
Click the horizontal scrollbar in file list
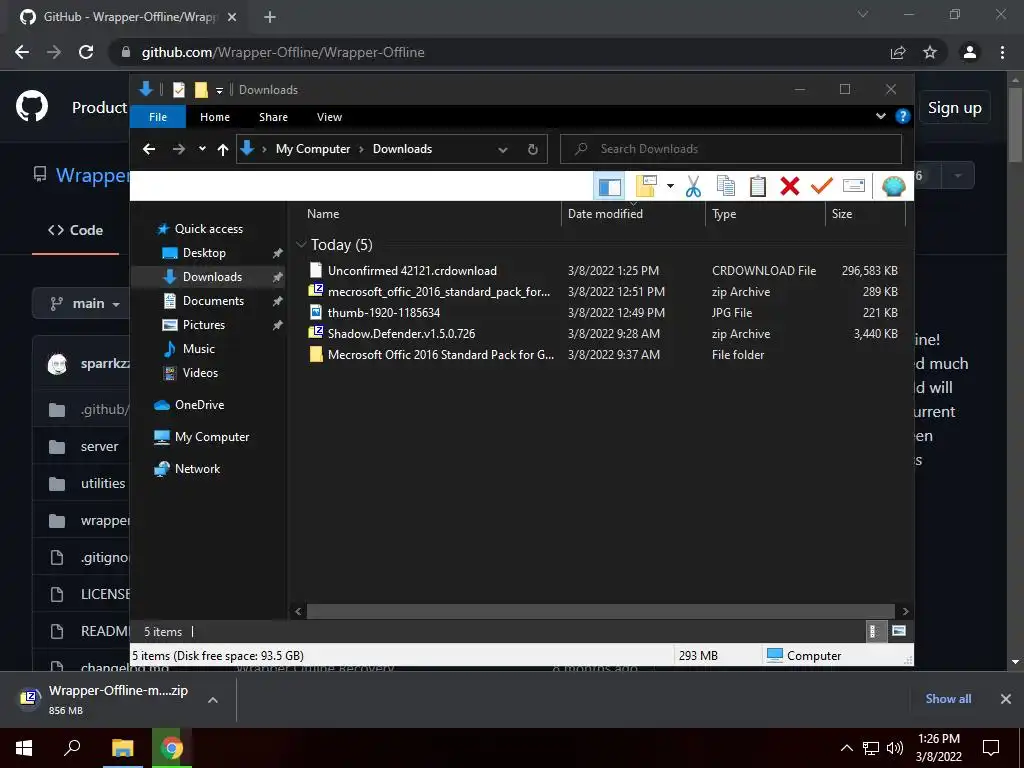600,611
